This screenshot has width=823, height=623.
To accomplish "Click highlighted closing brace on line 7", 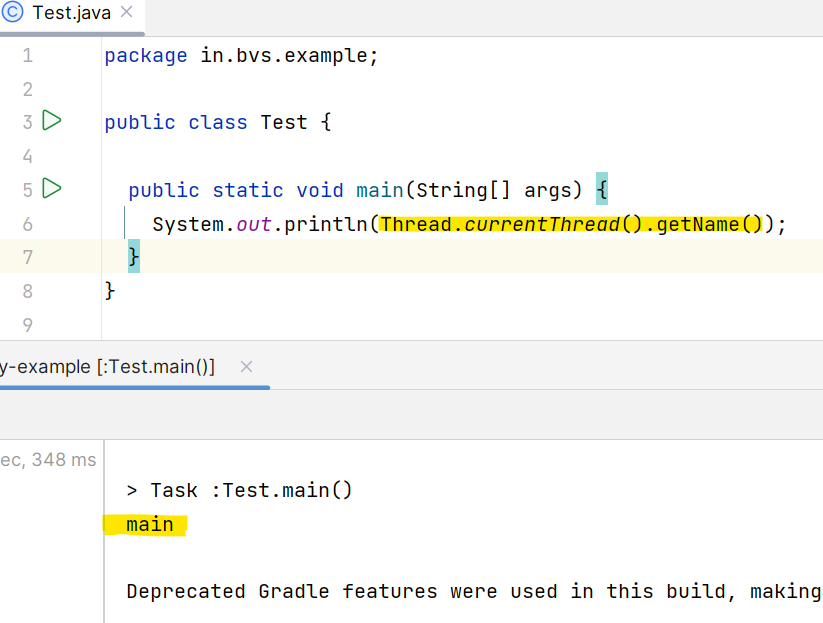I will click(x=134, y=256).
